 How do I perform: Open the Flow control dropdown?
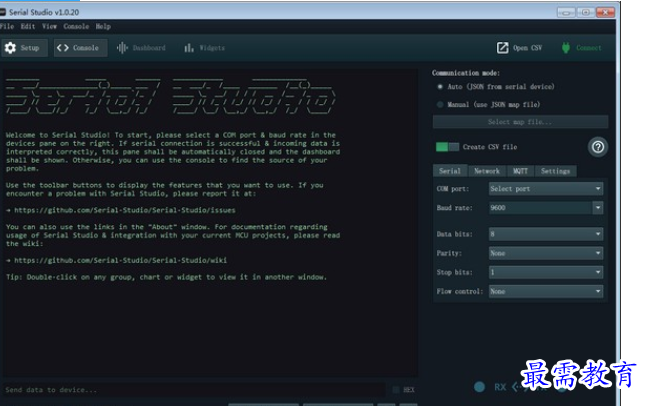pos(546,291)
